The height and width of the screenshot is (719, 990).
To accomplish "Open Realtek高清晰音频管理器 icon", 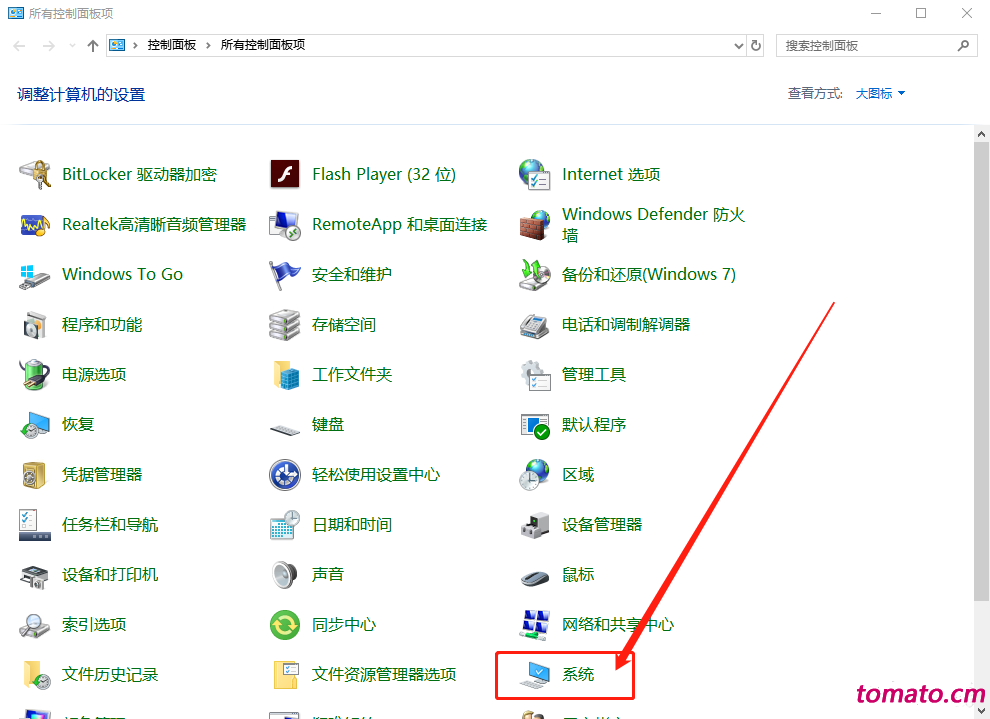I will click(35, 224).
